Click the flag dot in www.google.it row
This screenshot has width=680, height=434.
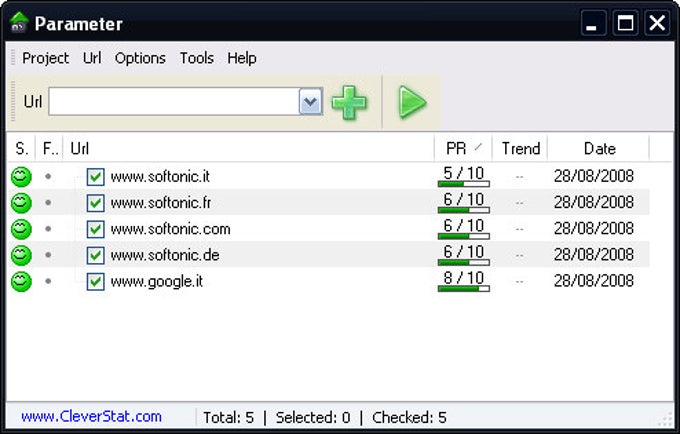tap(48, 281)
